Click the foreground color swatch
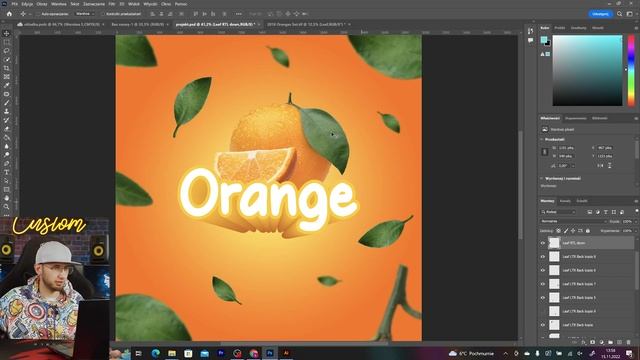Image resolution: width=640 pixels, height=360 pixels. coord(544,40)
